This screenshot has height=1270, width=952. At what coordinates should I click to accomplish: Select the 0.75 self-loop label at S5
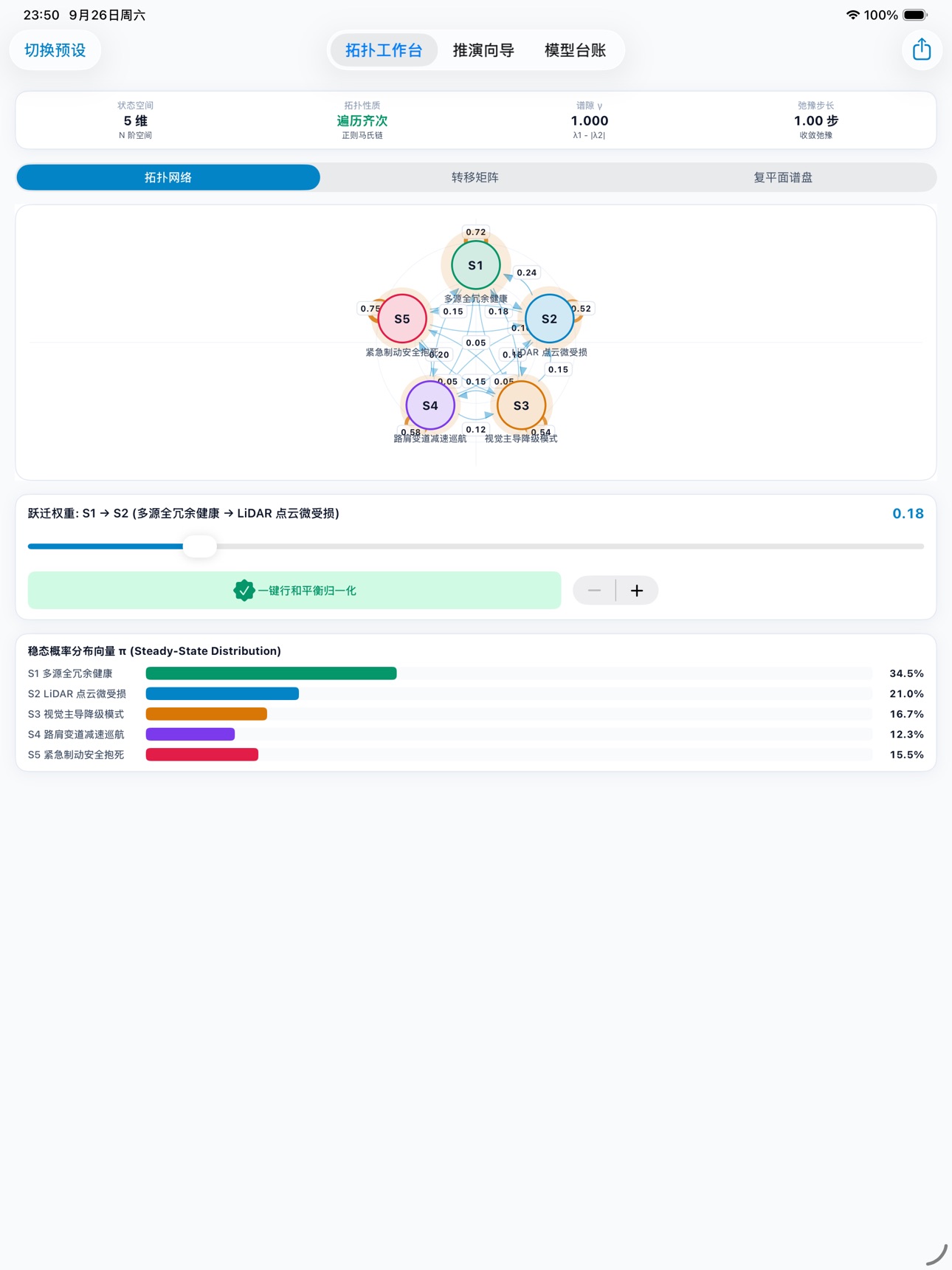370,309
